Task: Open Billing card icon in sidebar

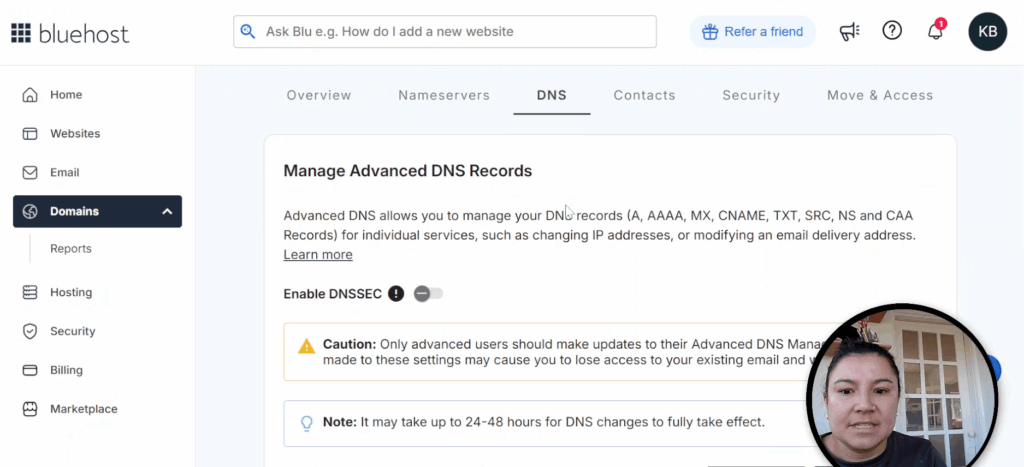Action: 30,370
